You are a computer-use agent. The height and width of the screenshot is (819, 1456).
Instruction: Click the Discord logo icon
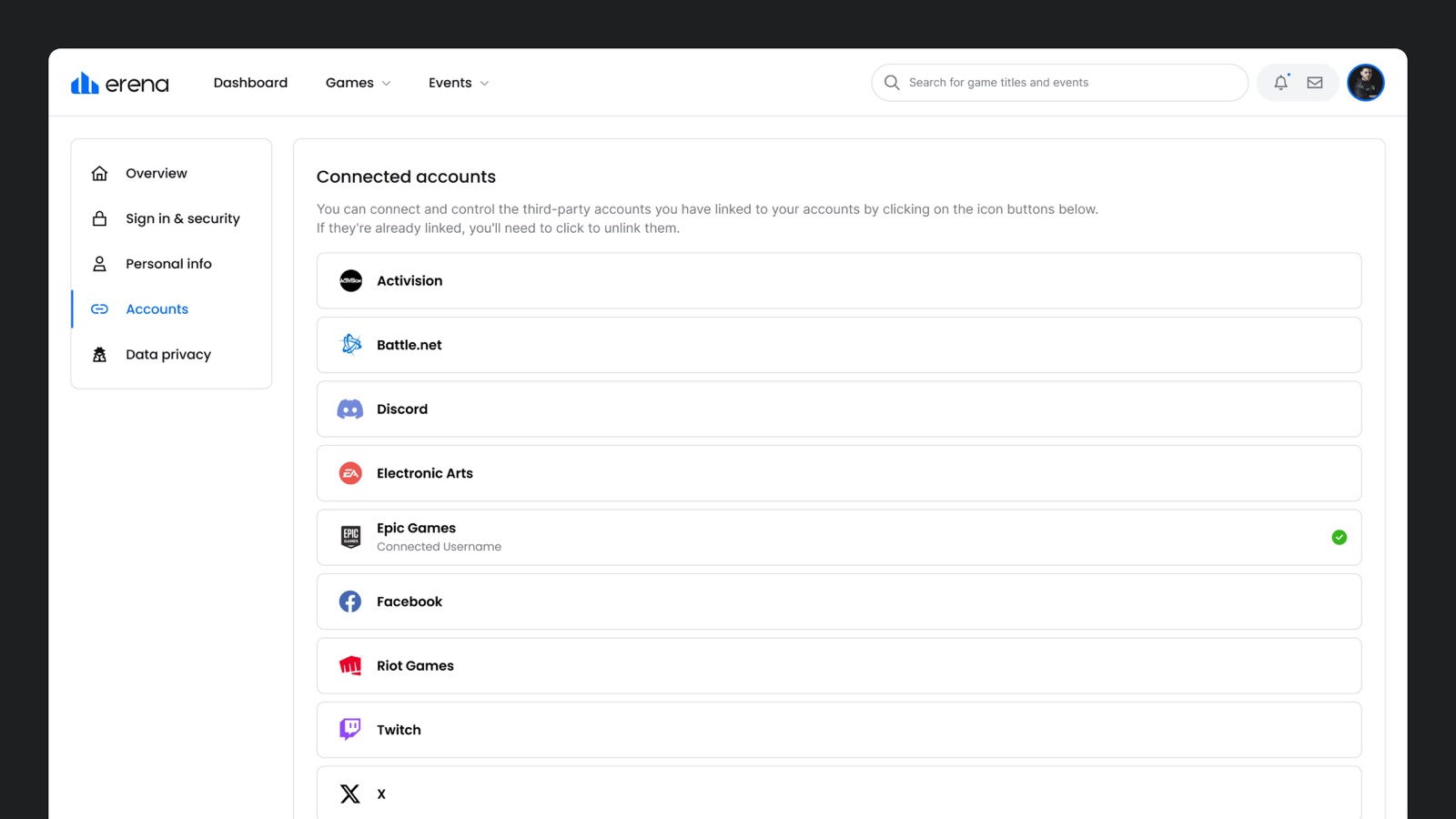[x=350, y=409]
